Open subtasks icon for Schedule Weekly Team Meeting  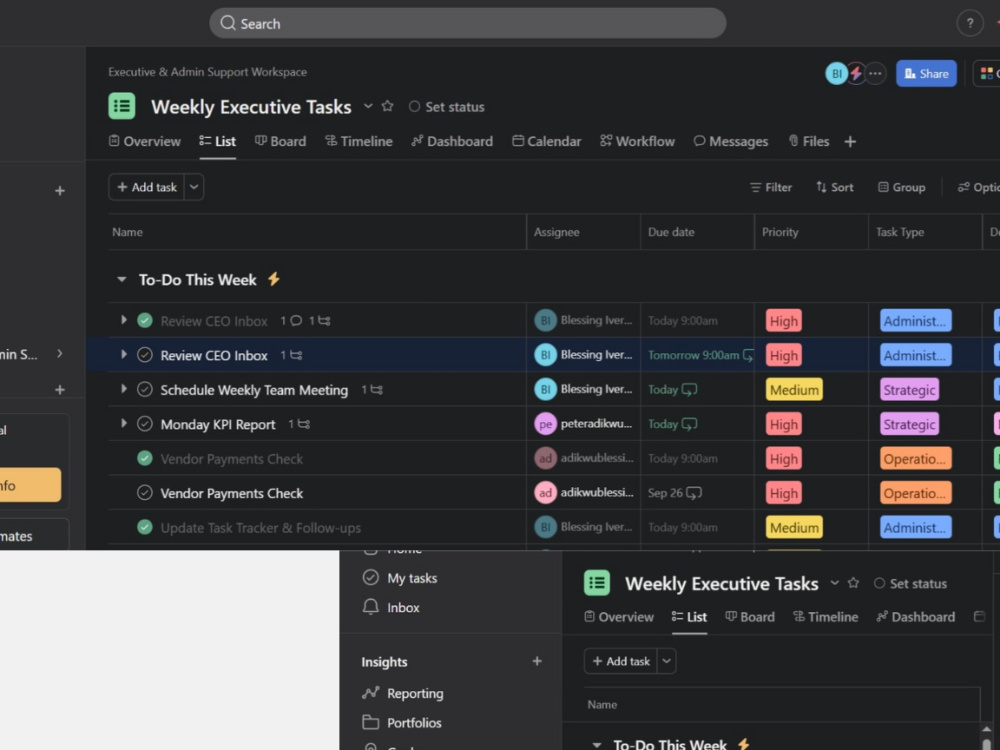click(376, 390)
